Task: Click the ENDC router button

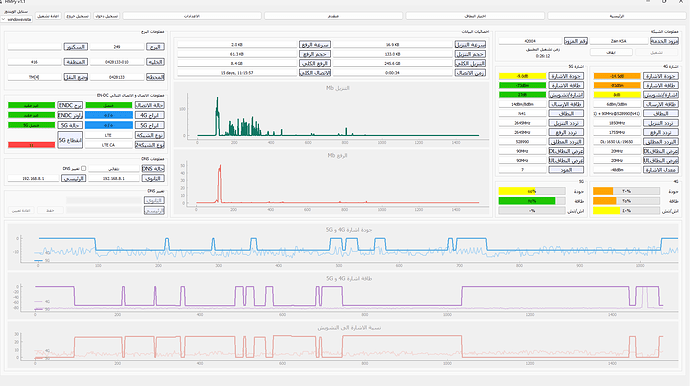Action: [x=70, y=115]
